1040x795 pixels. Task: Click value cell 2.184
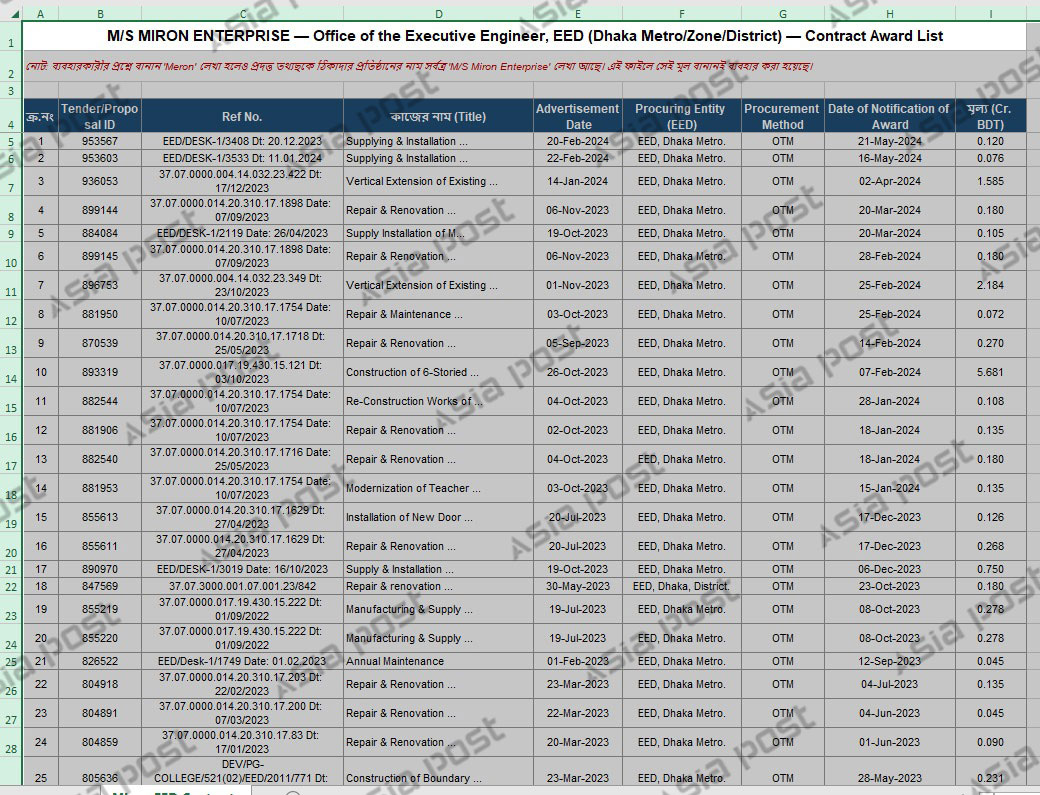[x=991, y=285]
